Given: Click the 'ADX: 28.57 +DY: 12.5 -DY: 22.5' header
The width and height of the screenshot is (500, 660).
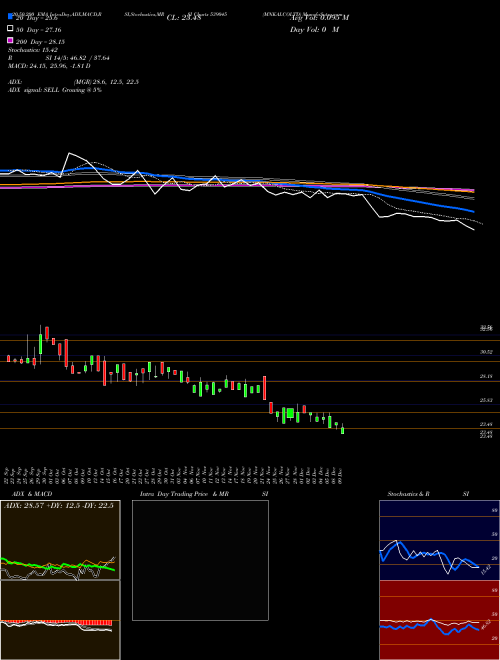Looking at the screenshot, I should click(x=59, y=506).
